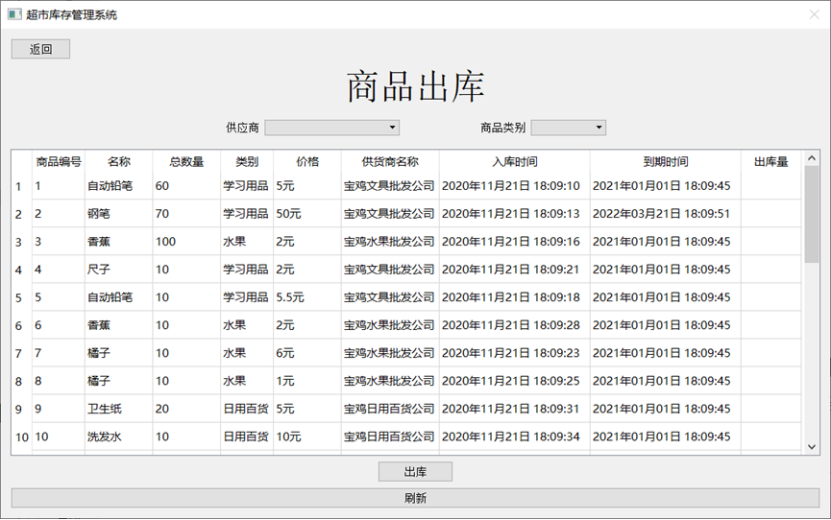Click the 钢笔 name cell
The image size is (831, 520).
119,214
